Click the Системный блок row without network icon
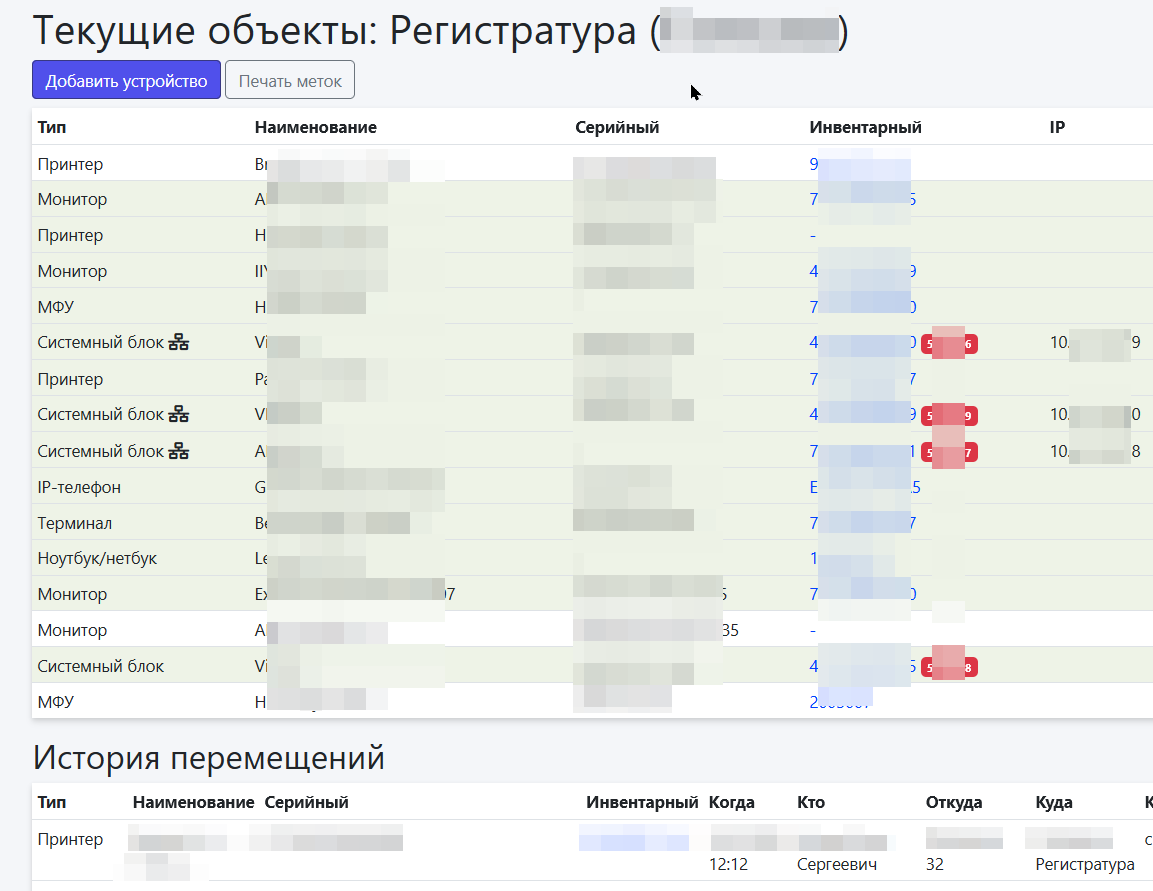This screenshot has width=1153, height=891. (x=592, y=666)
